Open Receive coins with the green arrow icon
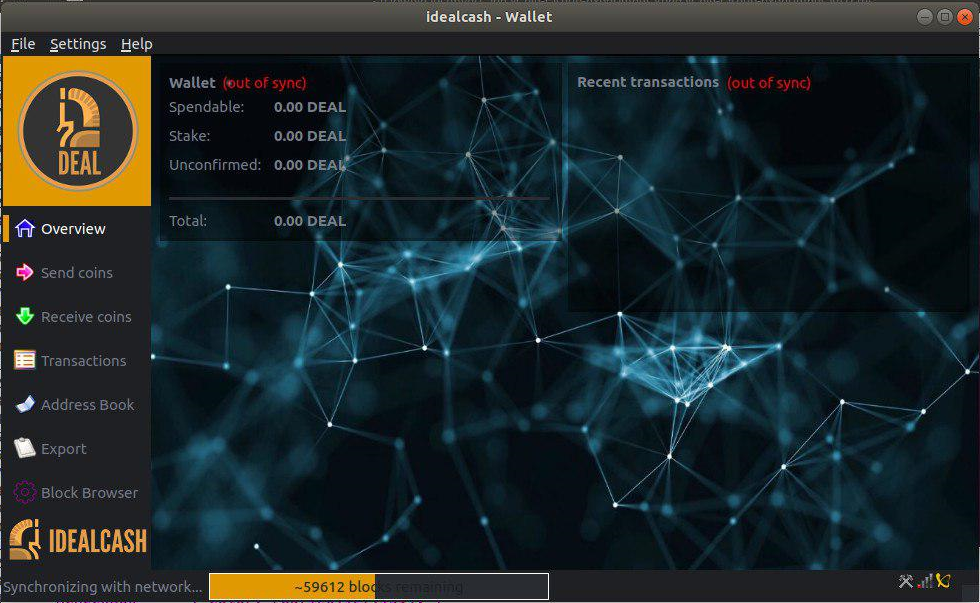The image size is (980, 603). coord(24,316)
